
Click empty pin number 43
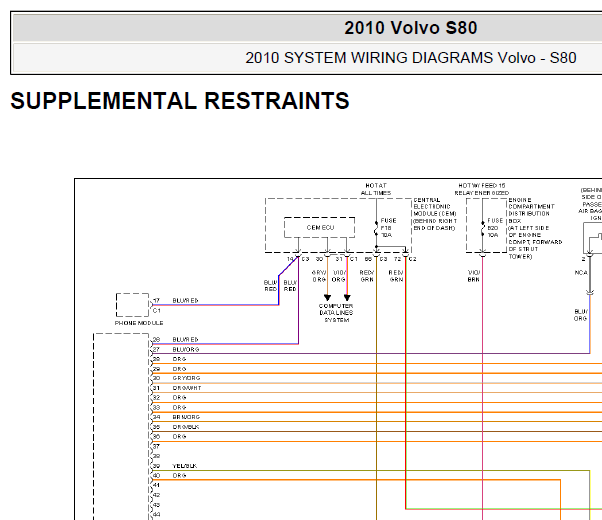(156, 505)
